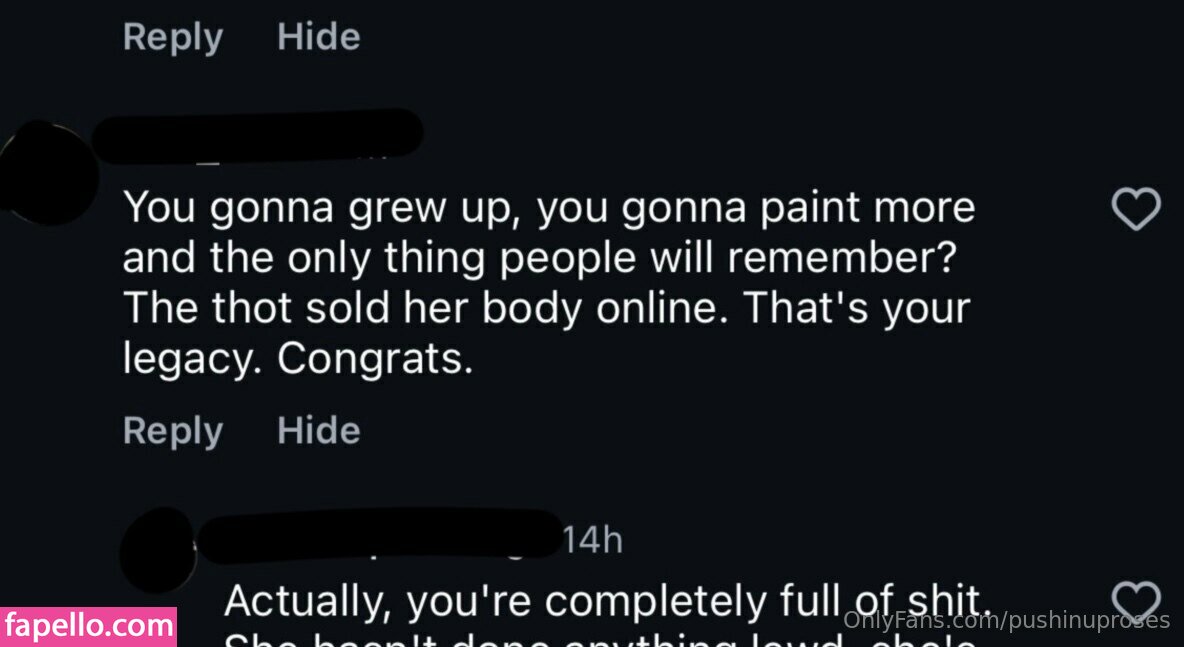Viewport: 1184px width, 647px height.
Task: Open redacted username left of 14h
Action: coord(380,535)
